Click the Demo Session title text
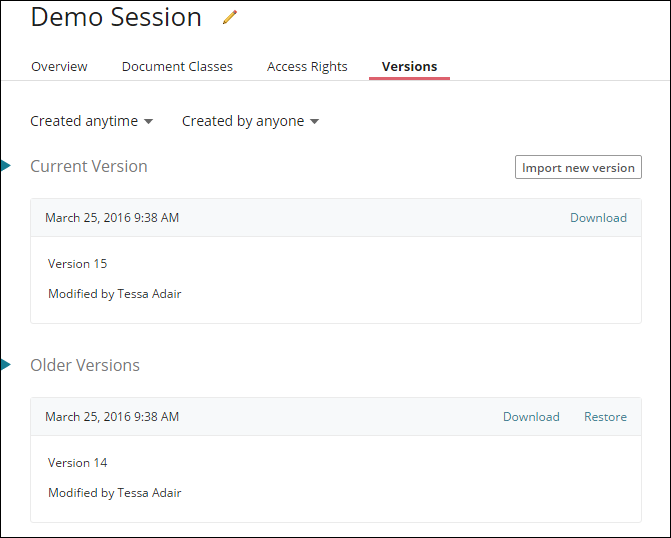 point(116,17)
